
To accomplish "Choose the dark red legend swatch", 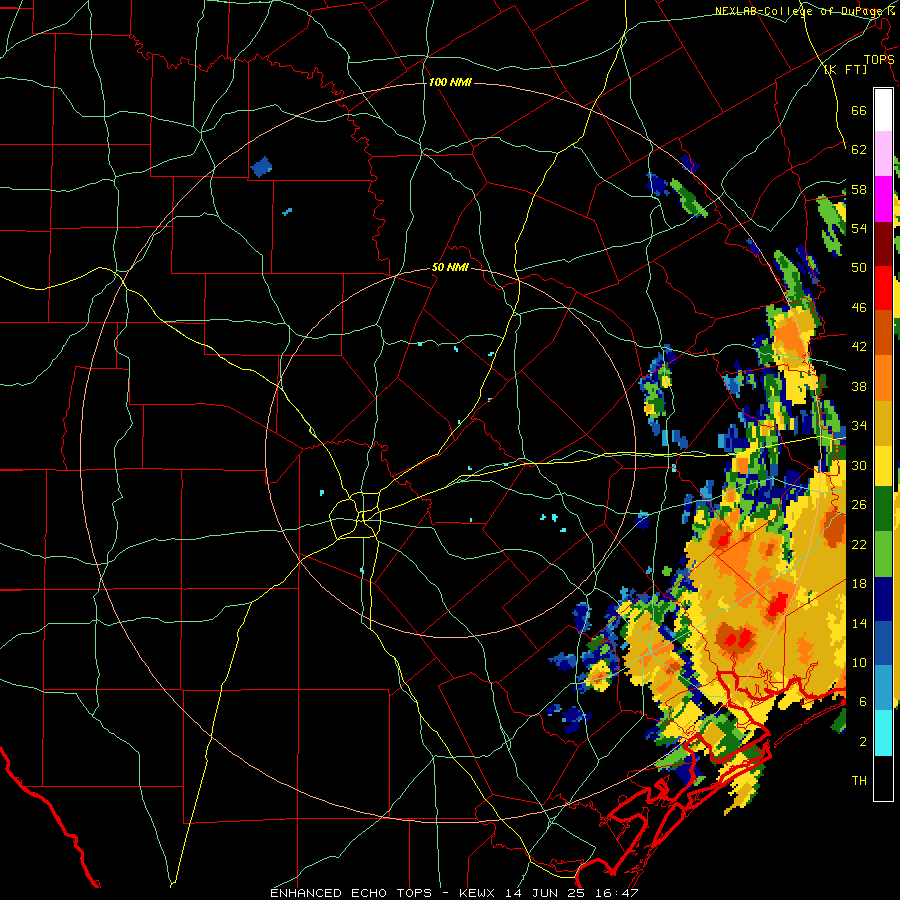I will (x=883, y=244).
